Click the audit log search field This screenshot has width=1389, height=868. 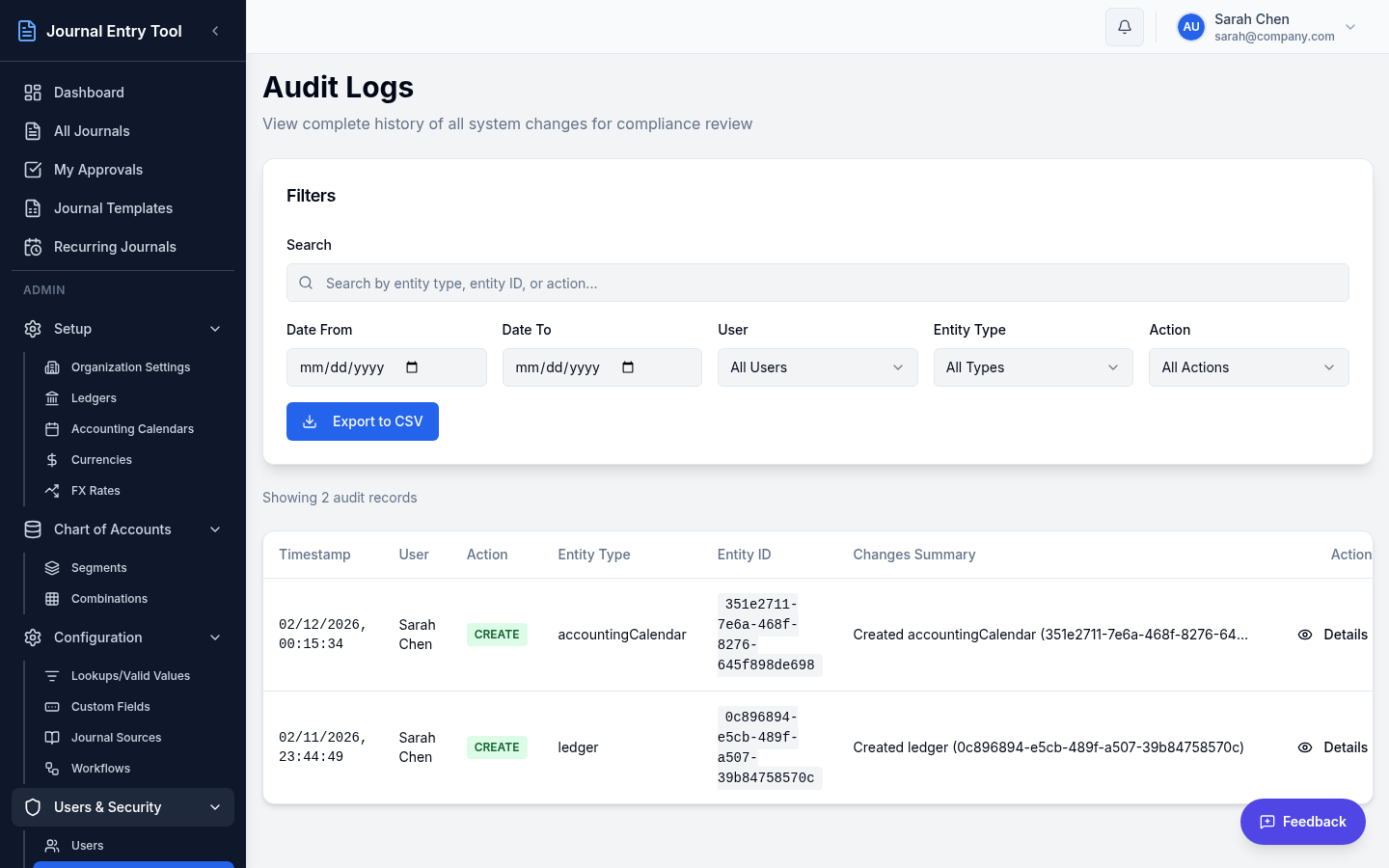pos(817,283)
